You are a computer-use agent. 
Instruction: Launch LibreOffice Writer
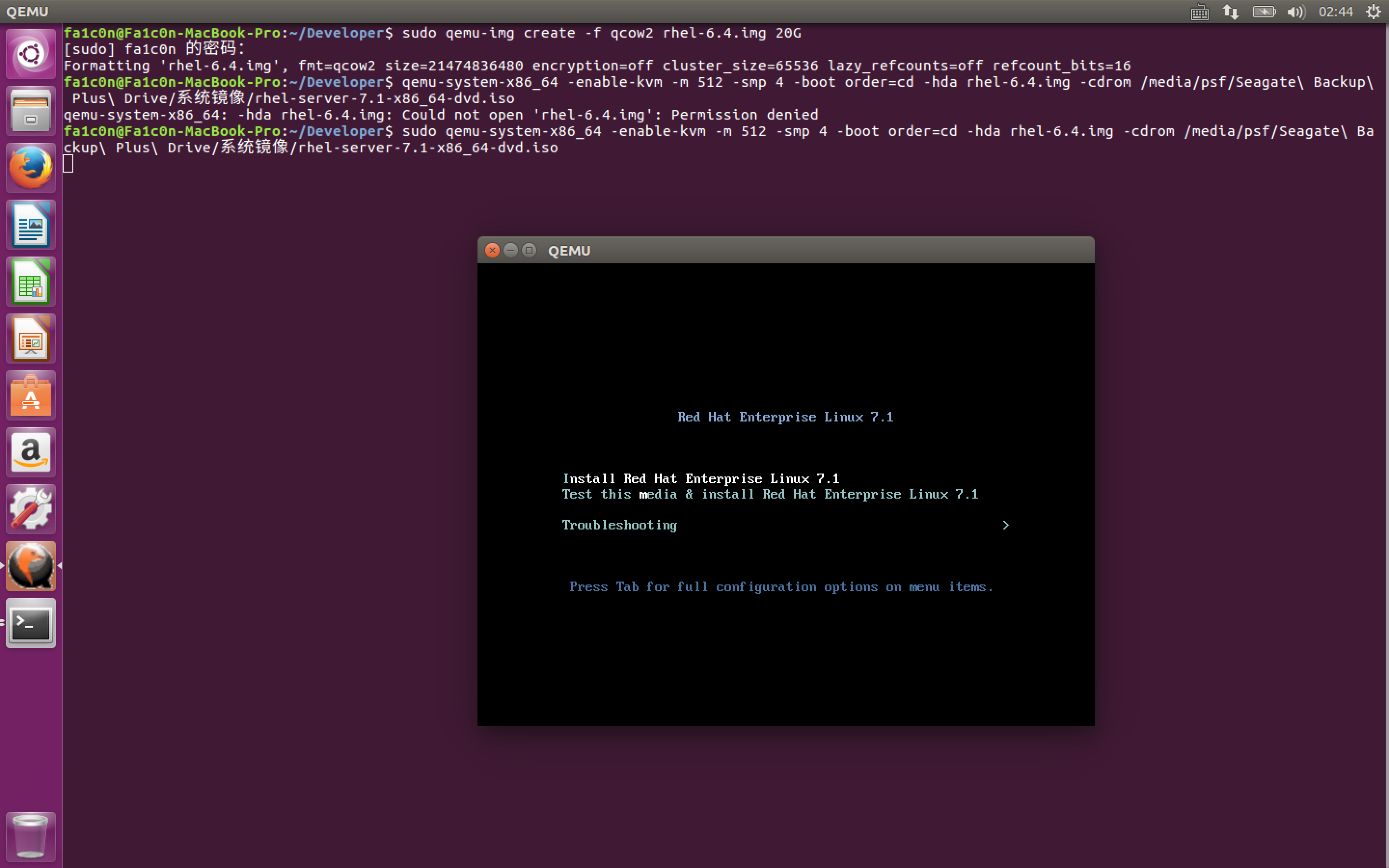30,224
